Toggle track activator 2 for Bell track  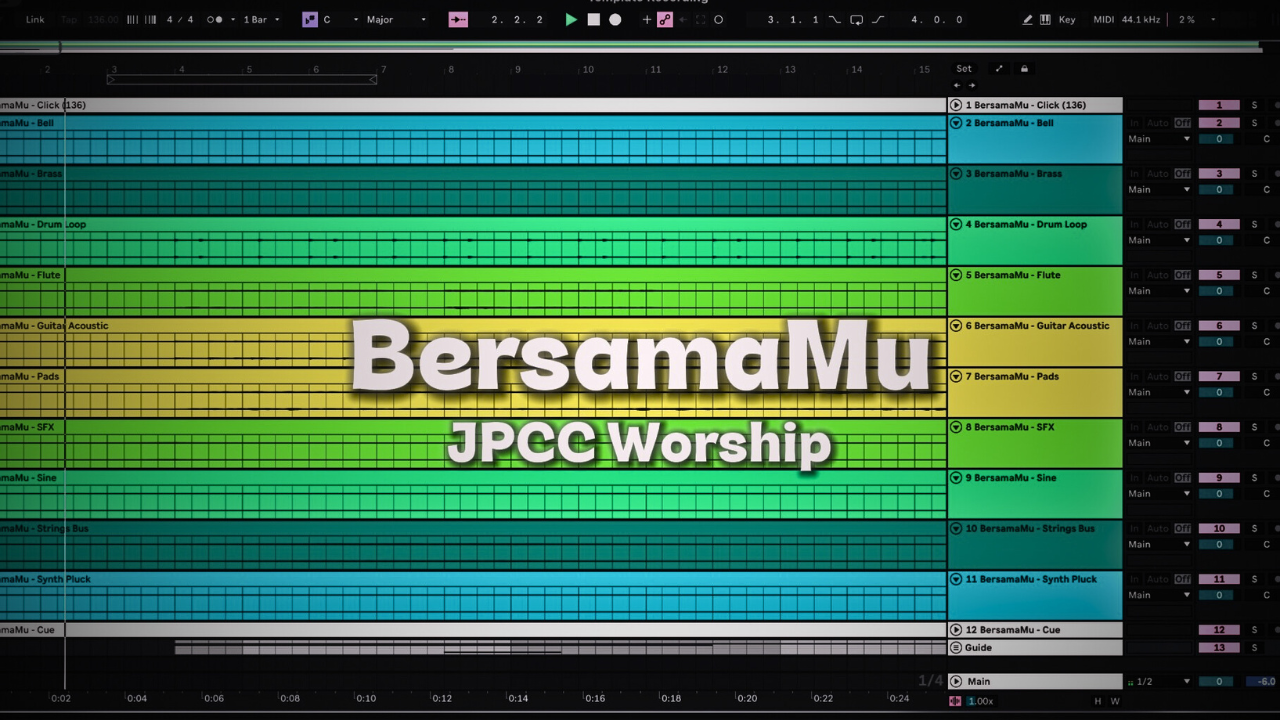click(1218, 123)
